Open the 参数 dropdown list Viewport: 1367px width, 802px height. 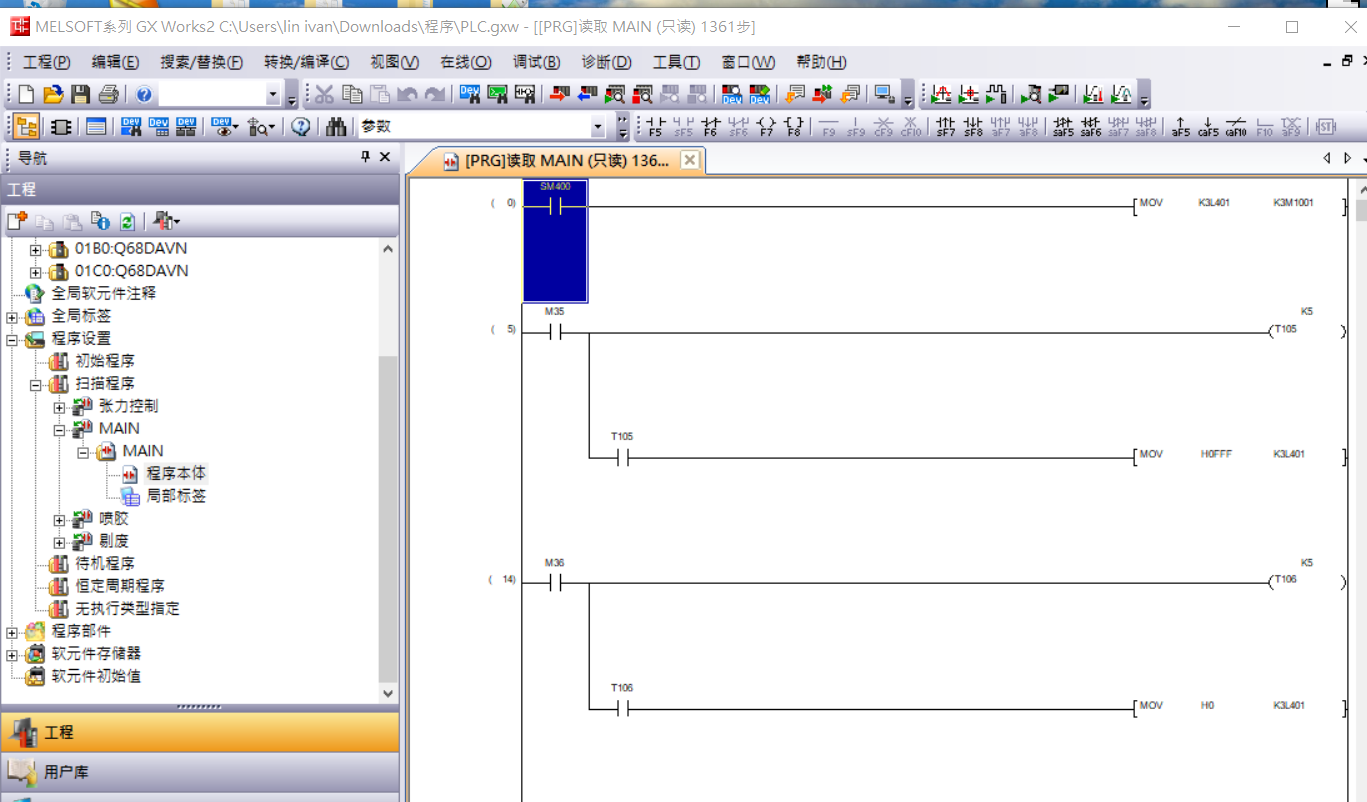598,127
